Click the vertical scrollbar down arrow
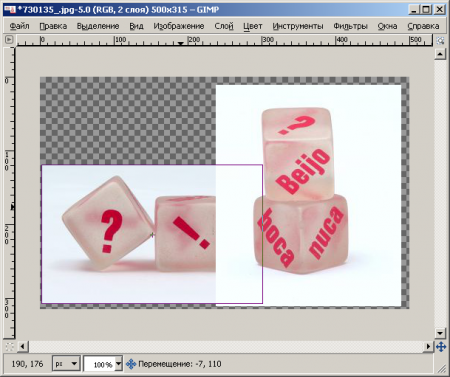 coord(440,333)
